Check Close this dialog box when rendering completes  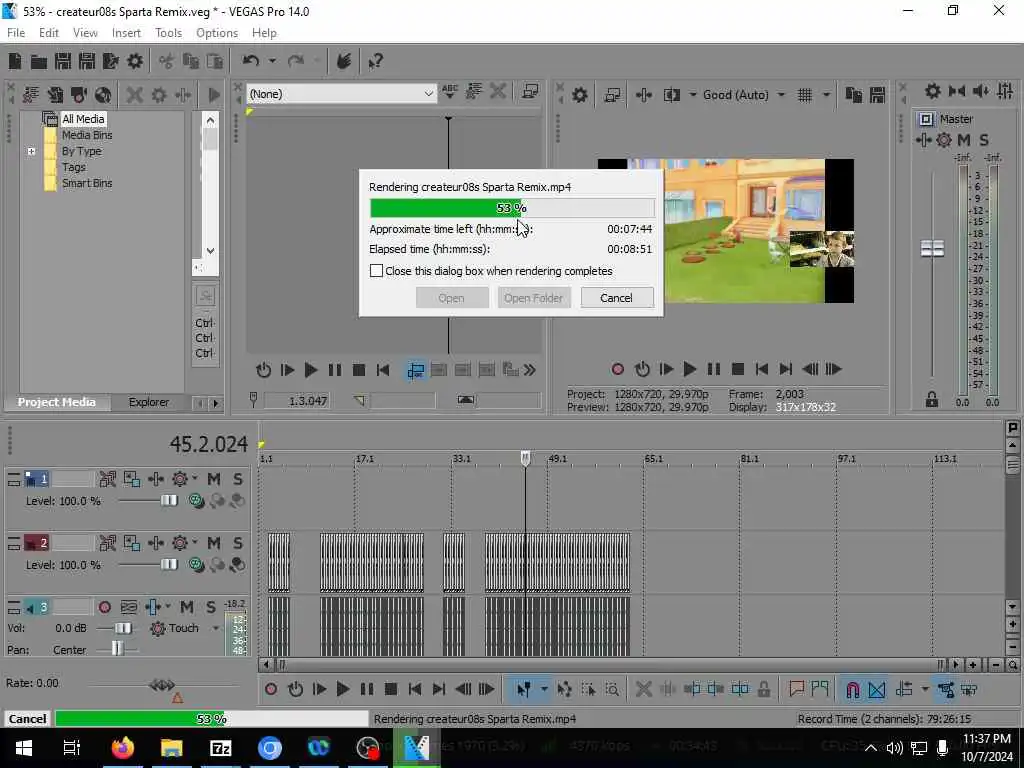(376, 270)
